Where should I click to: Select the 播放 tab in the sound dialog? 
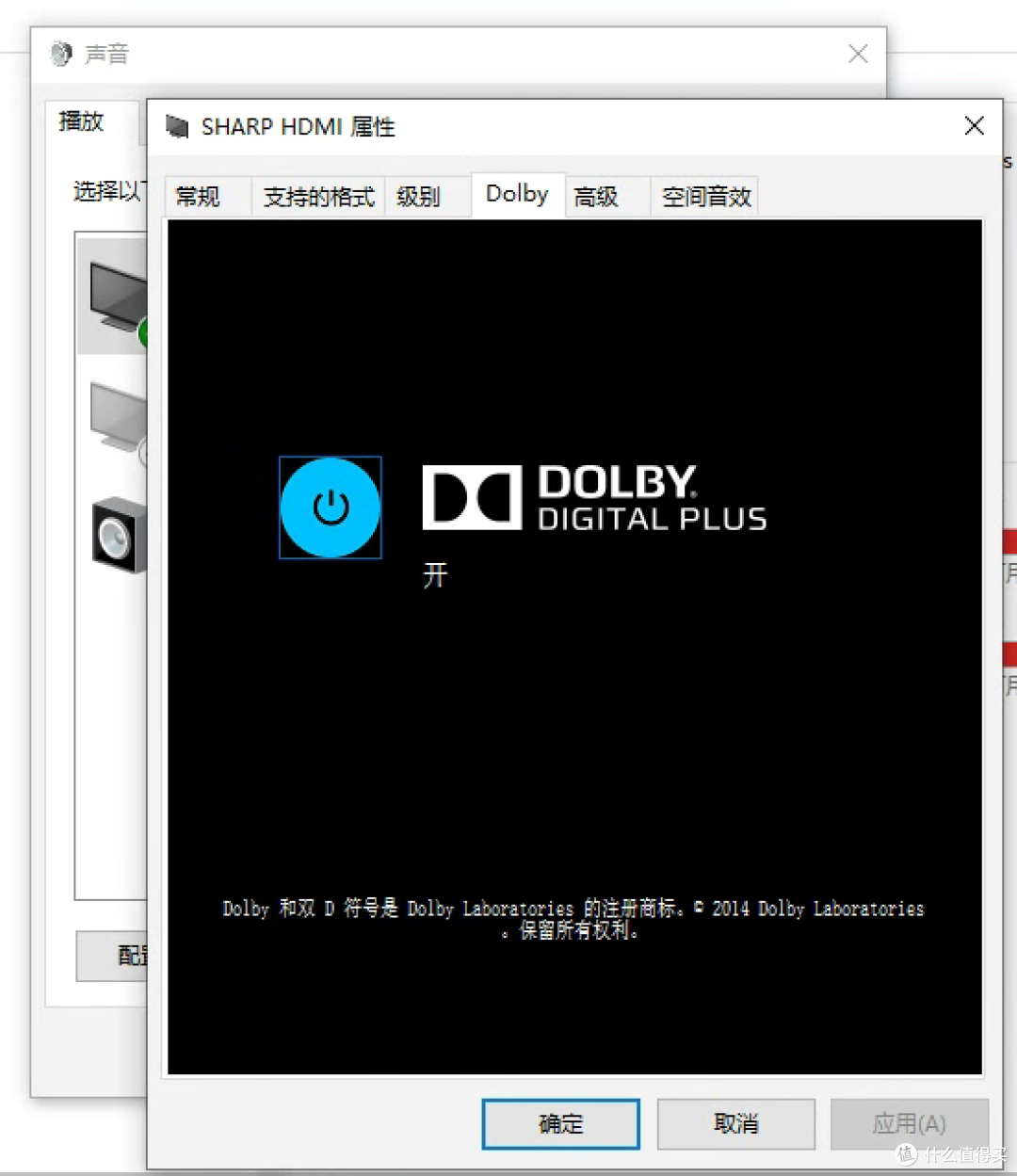(x=80, y=121)
